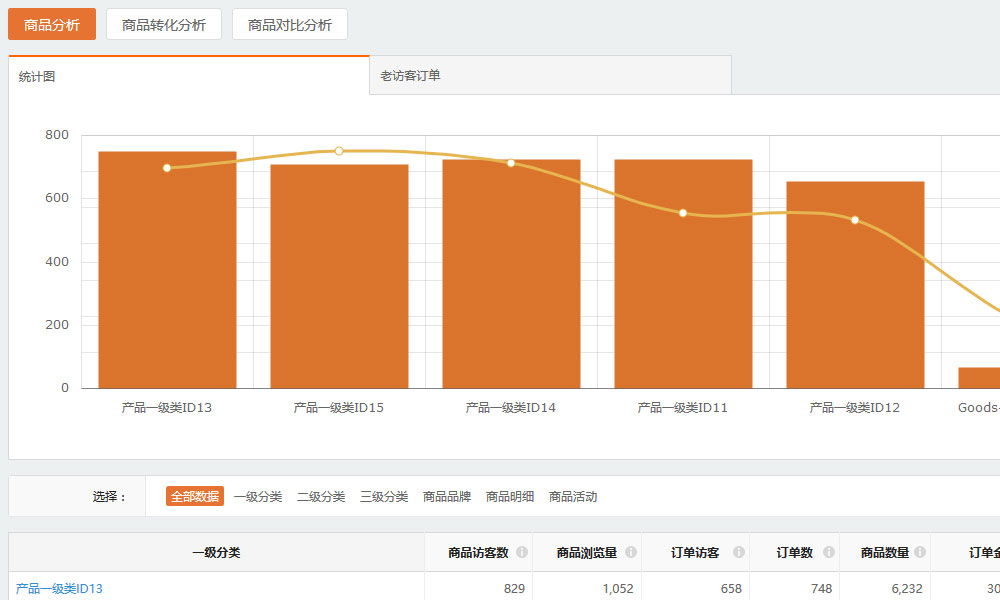Show info tooltip icon for 商品浏览量
The height and width of the screenshot is (600, 1000).
(x=631, y=552)
